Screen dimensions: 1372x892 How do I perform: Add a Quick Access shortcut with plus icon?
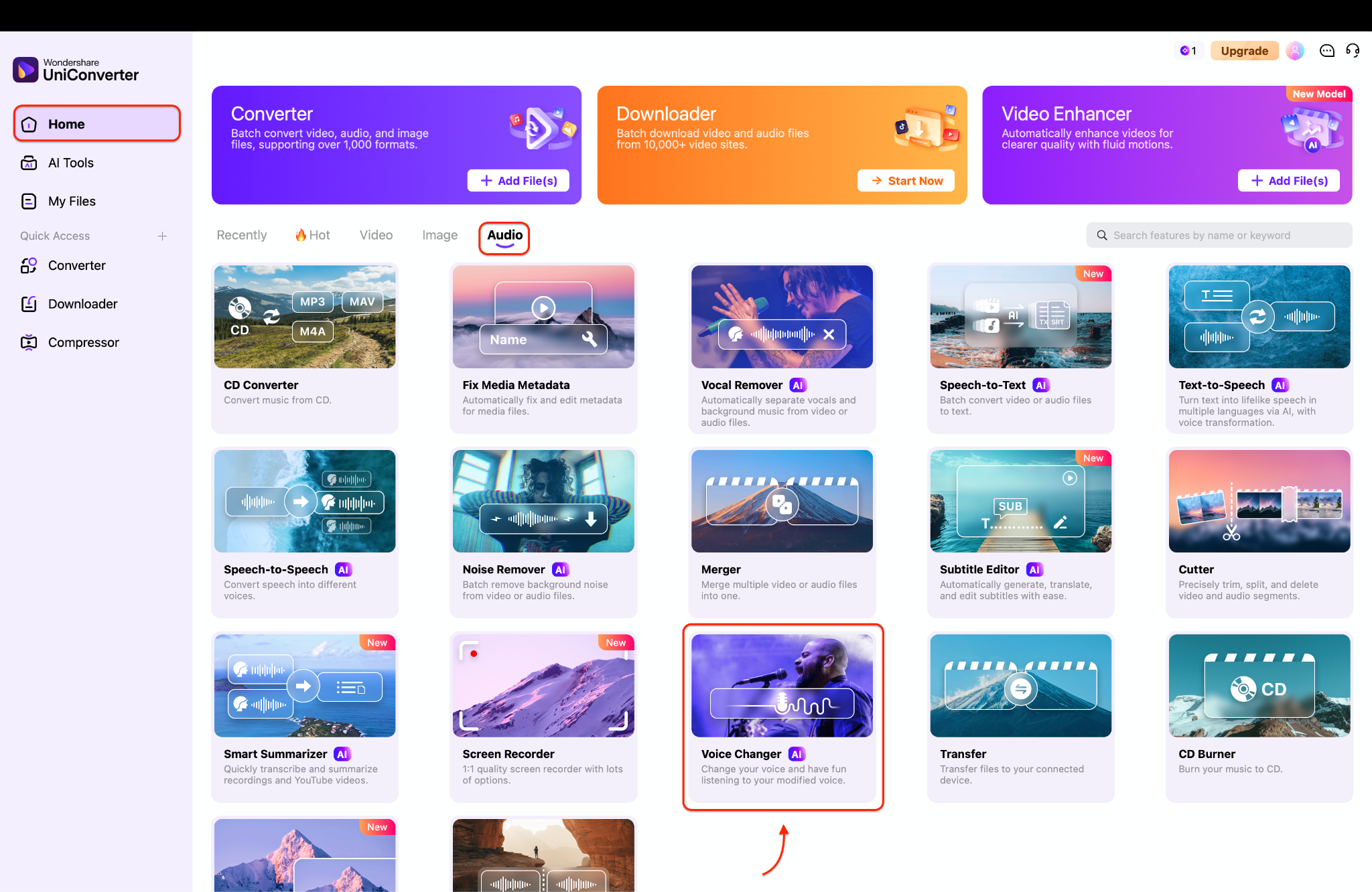(x=162, y=236)
